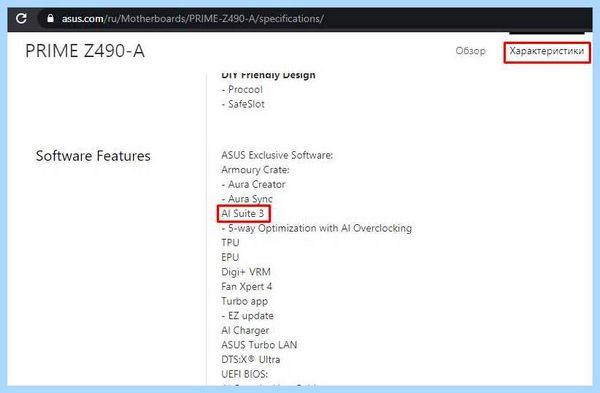Click the TPU entry
The image size is (600, 393).
coord(230,243)
